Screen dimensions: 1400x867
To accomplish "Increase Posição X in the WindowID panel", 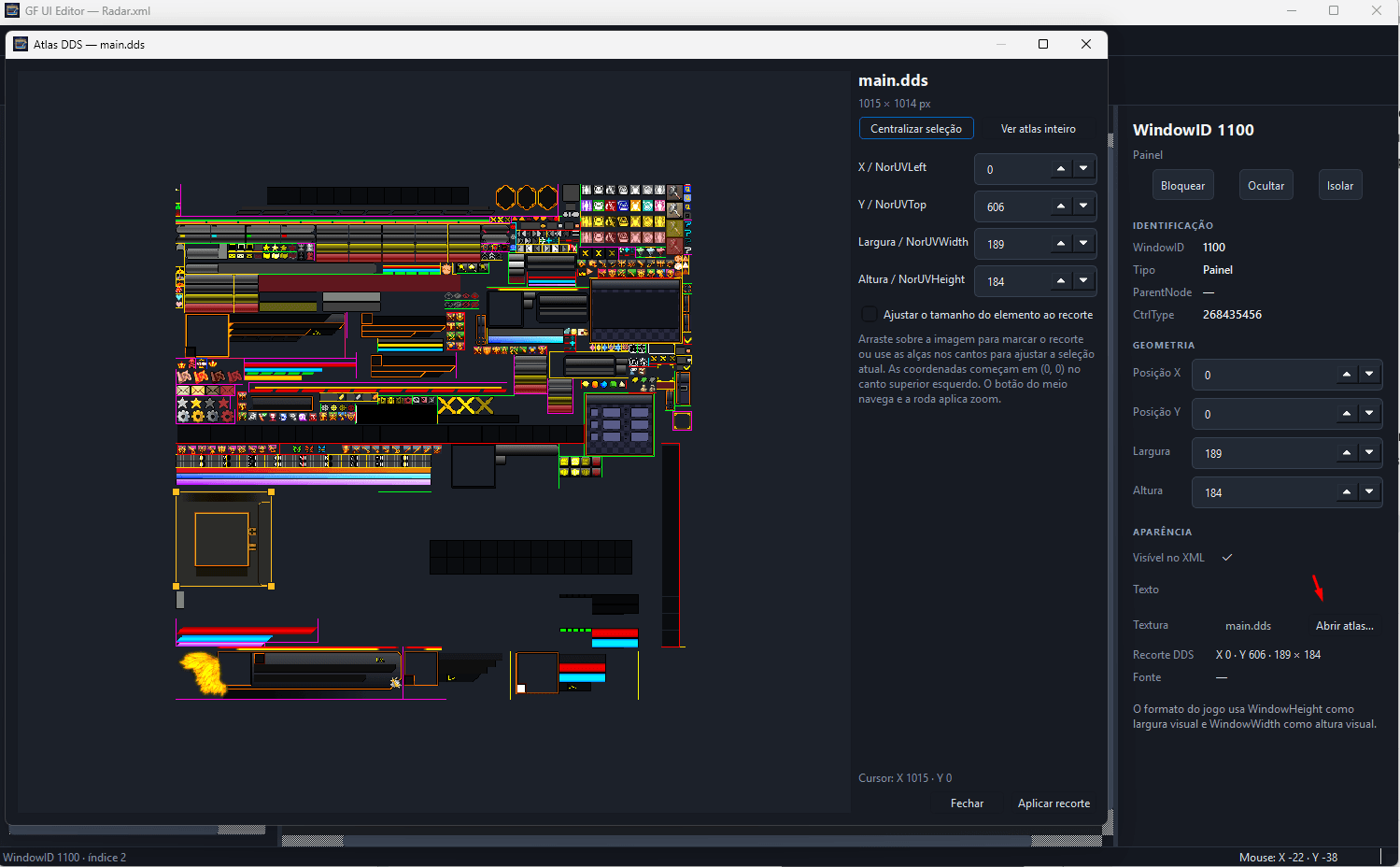I will click(1347, 375).
